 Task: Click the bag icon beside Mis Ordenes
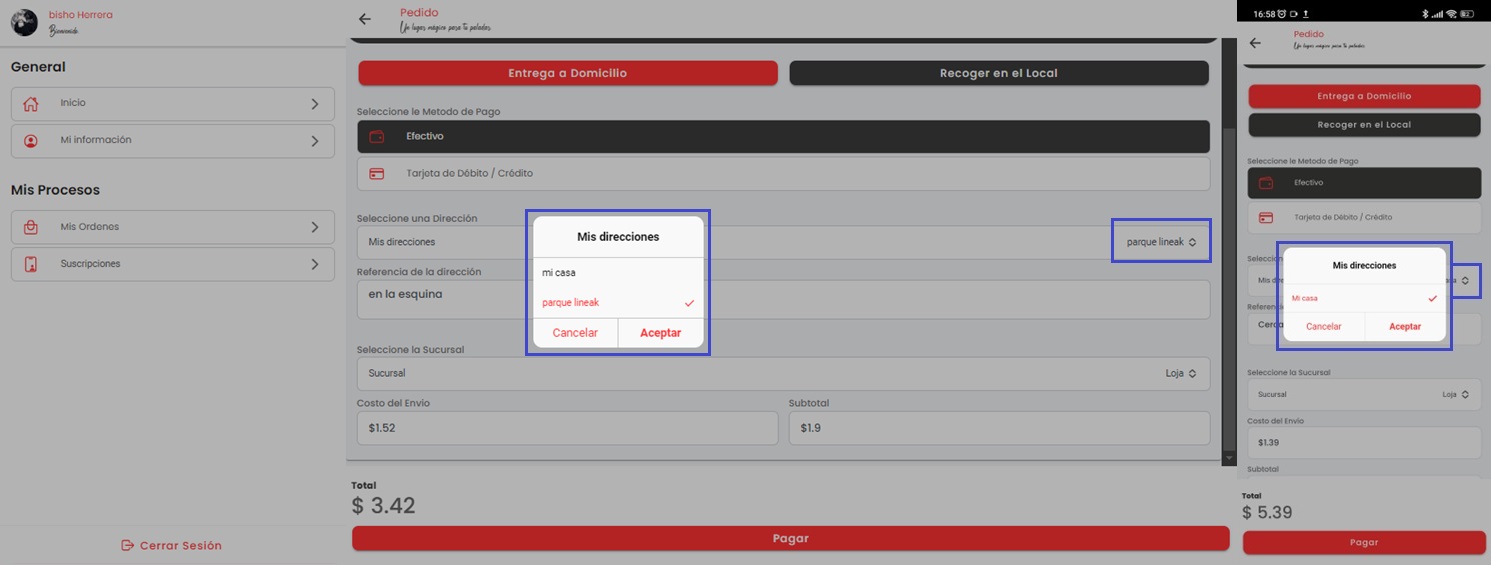(31, 228)
